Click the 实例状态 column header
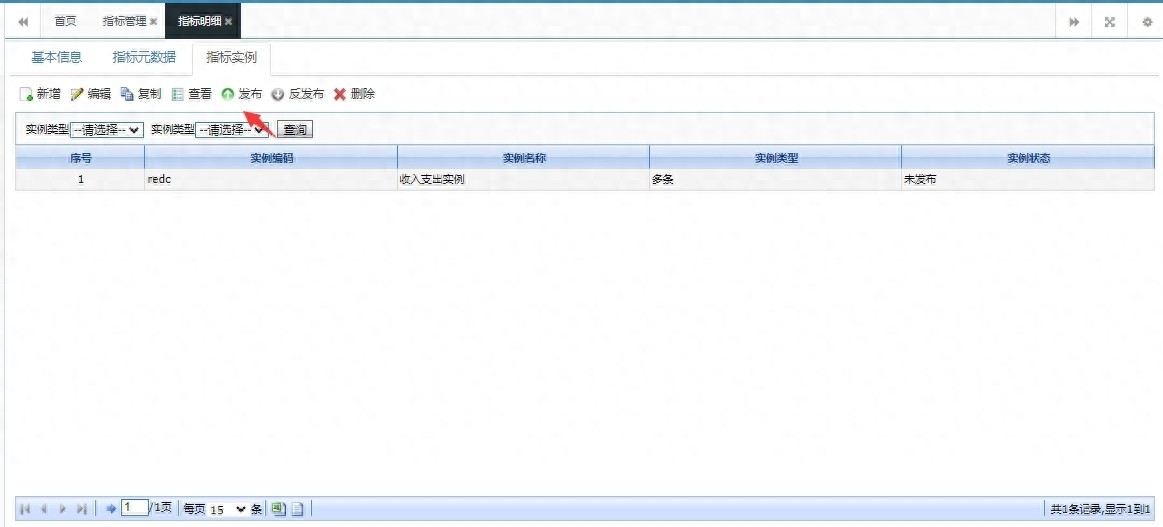This screenshot has height=527, width=1163. point(1028,159)
